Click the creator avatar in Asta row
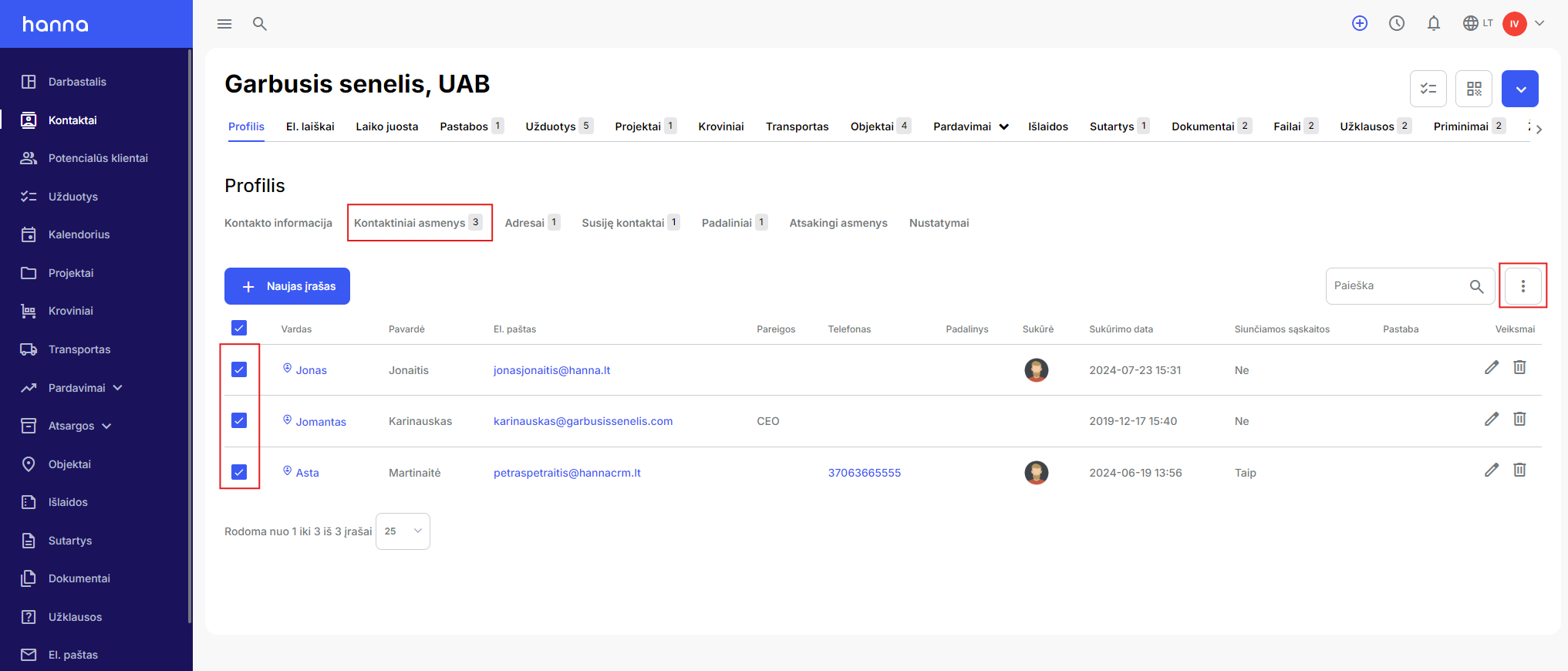 [x=1036, y=472]
